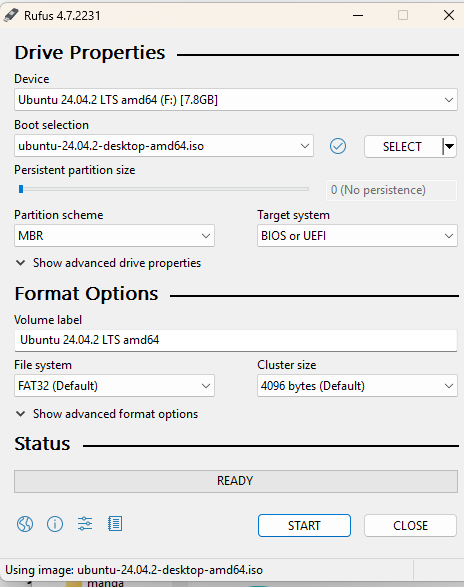Click the SELECT image button
This screenshot has height=587, width=464.
coord(403,146)
